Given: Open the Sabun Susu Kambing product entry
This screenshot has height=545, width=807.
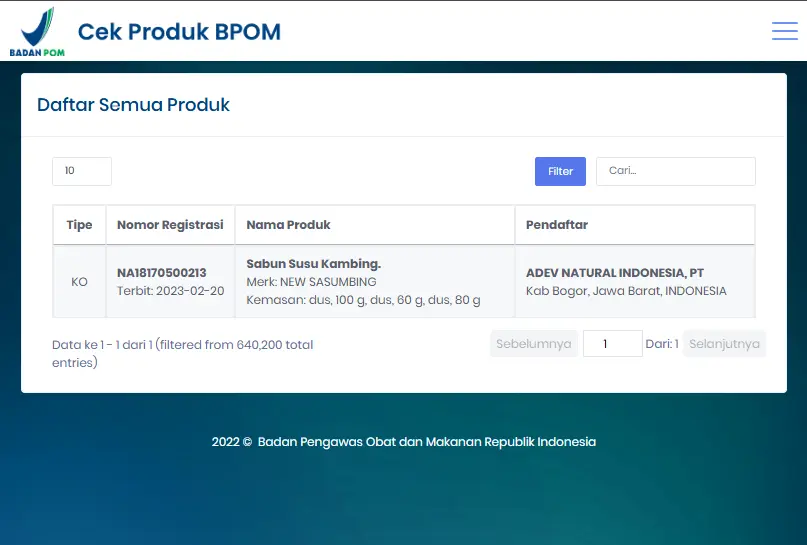Looking at the screenshot, I should 313,264.
